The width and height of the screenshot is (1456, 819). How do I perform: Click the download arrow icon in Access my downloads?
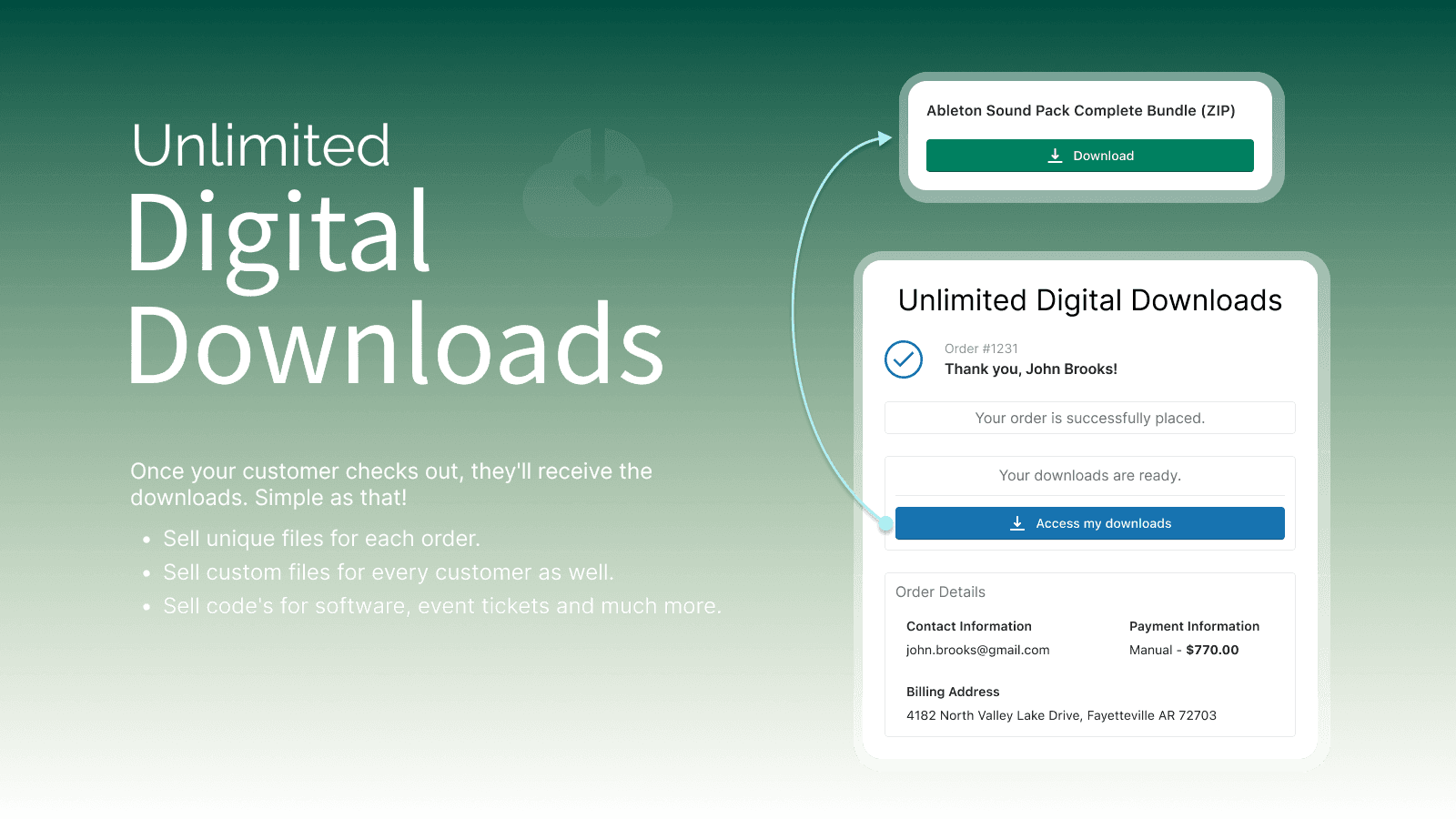click(x=1017, y=523)
